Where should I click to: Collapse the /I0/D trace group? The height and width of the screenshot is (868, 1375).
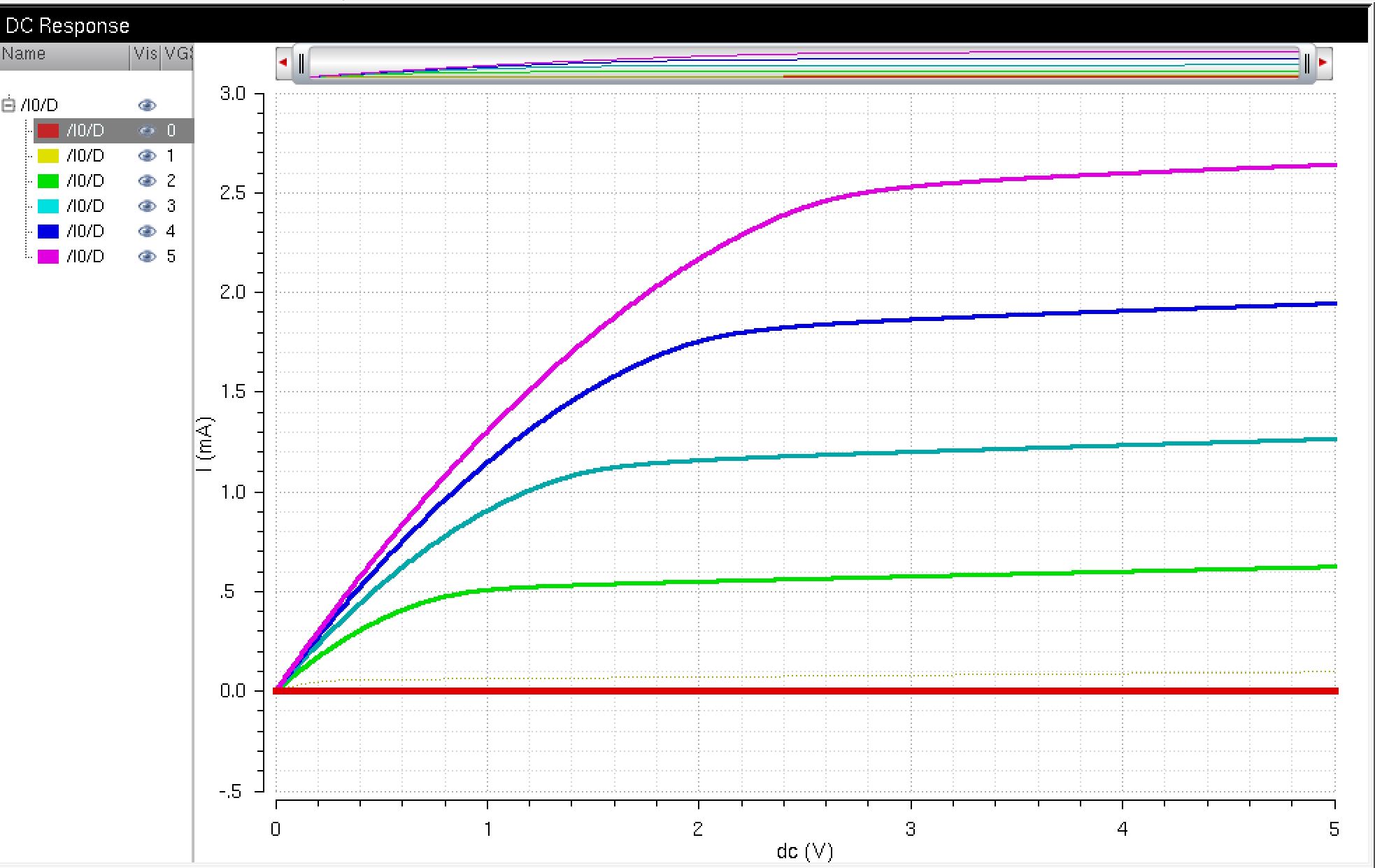[x=8, y=106]
